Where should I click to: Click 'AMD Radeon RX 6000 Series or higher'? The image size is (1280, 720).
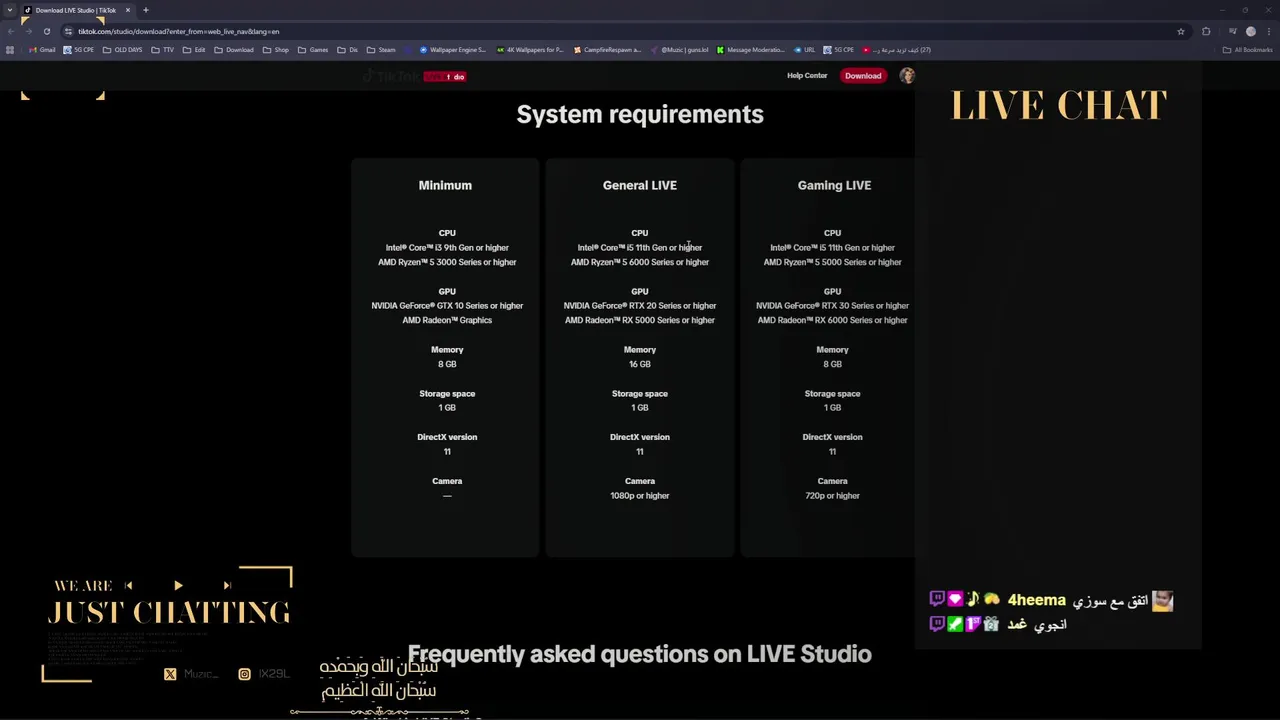point(832,320)
